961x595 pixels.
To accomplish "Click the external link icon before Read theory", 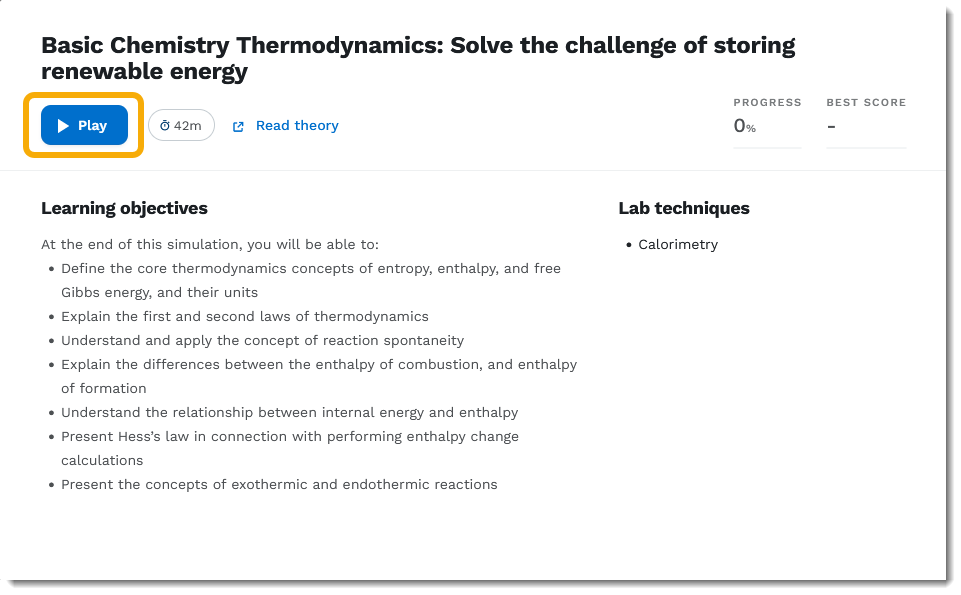I will 238,127.
